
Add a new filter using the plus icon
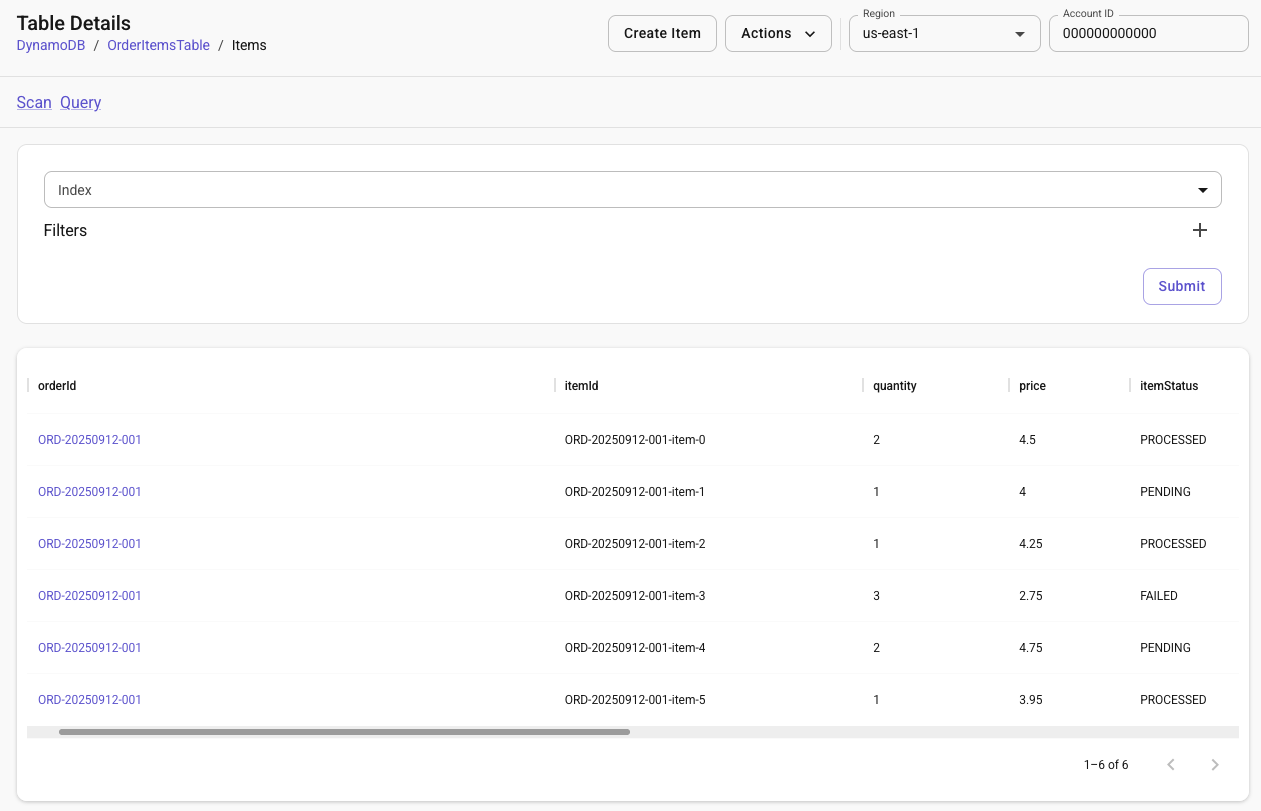click(x=1199, y=230)
